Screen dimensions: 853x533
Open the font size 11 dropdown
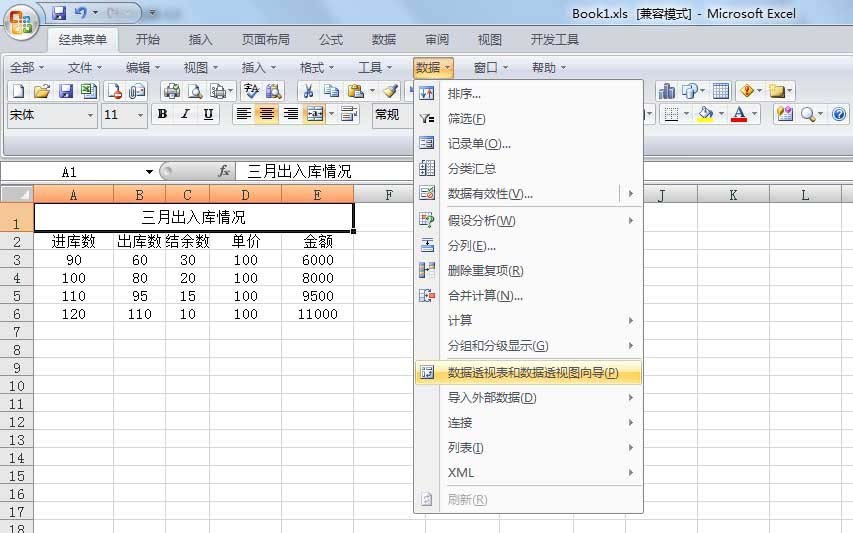tap(140, 115)
